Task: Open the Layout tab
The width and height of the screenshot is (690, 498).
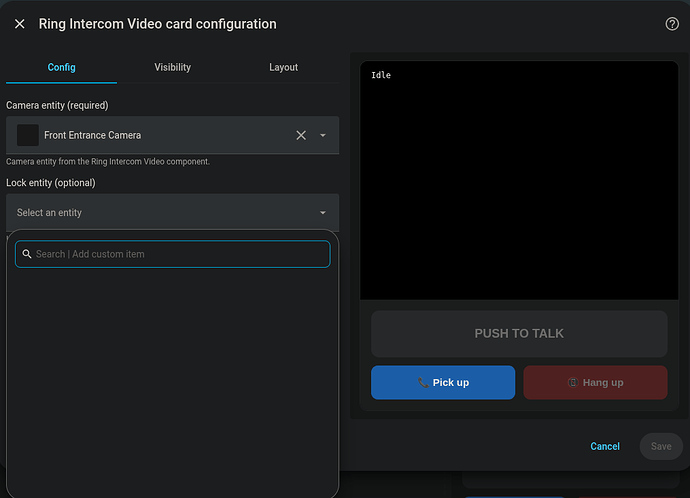Action: (283, 67)
